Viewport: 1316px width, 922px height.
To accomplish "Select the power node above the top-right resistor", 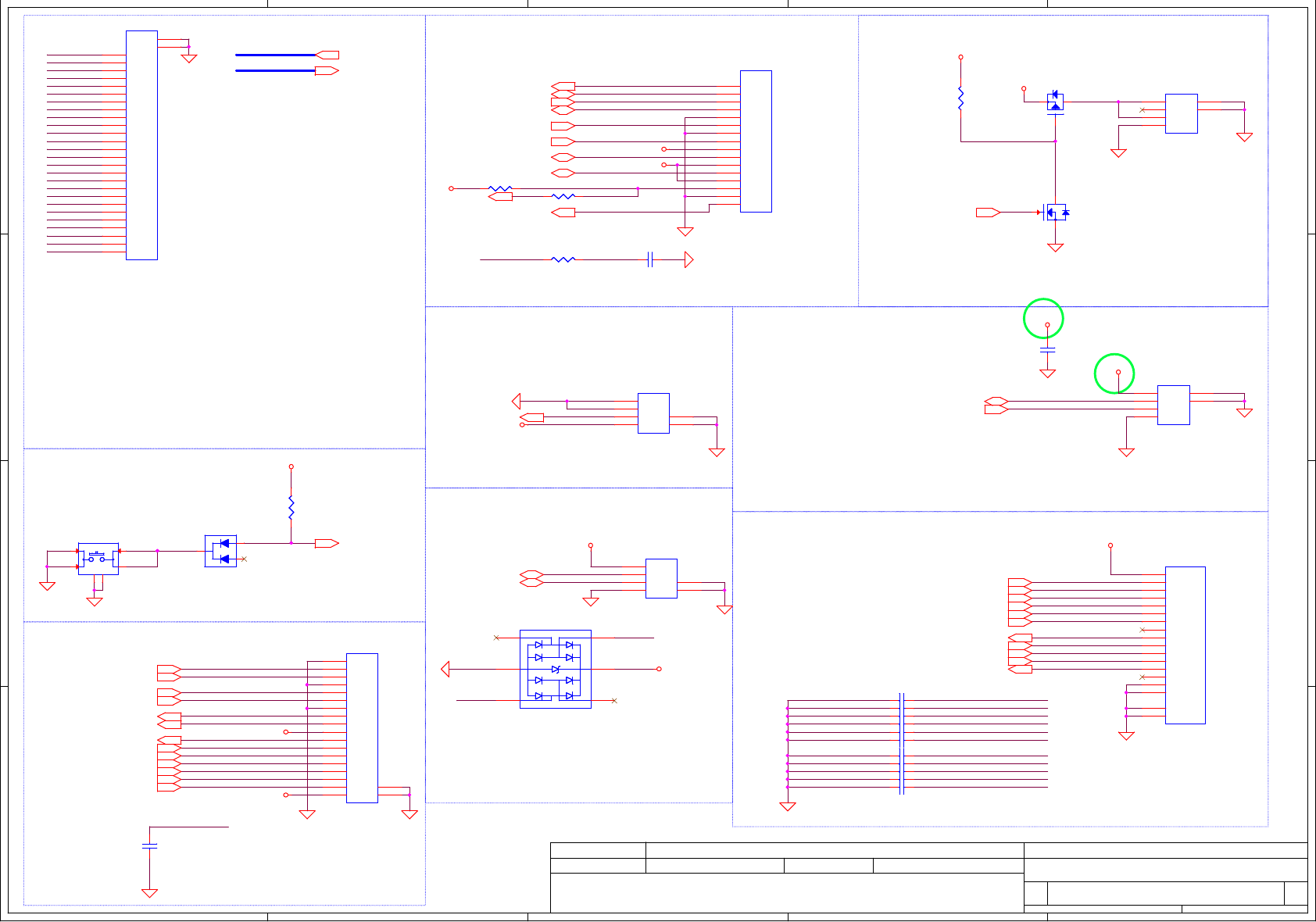I will [960, 57].
